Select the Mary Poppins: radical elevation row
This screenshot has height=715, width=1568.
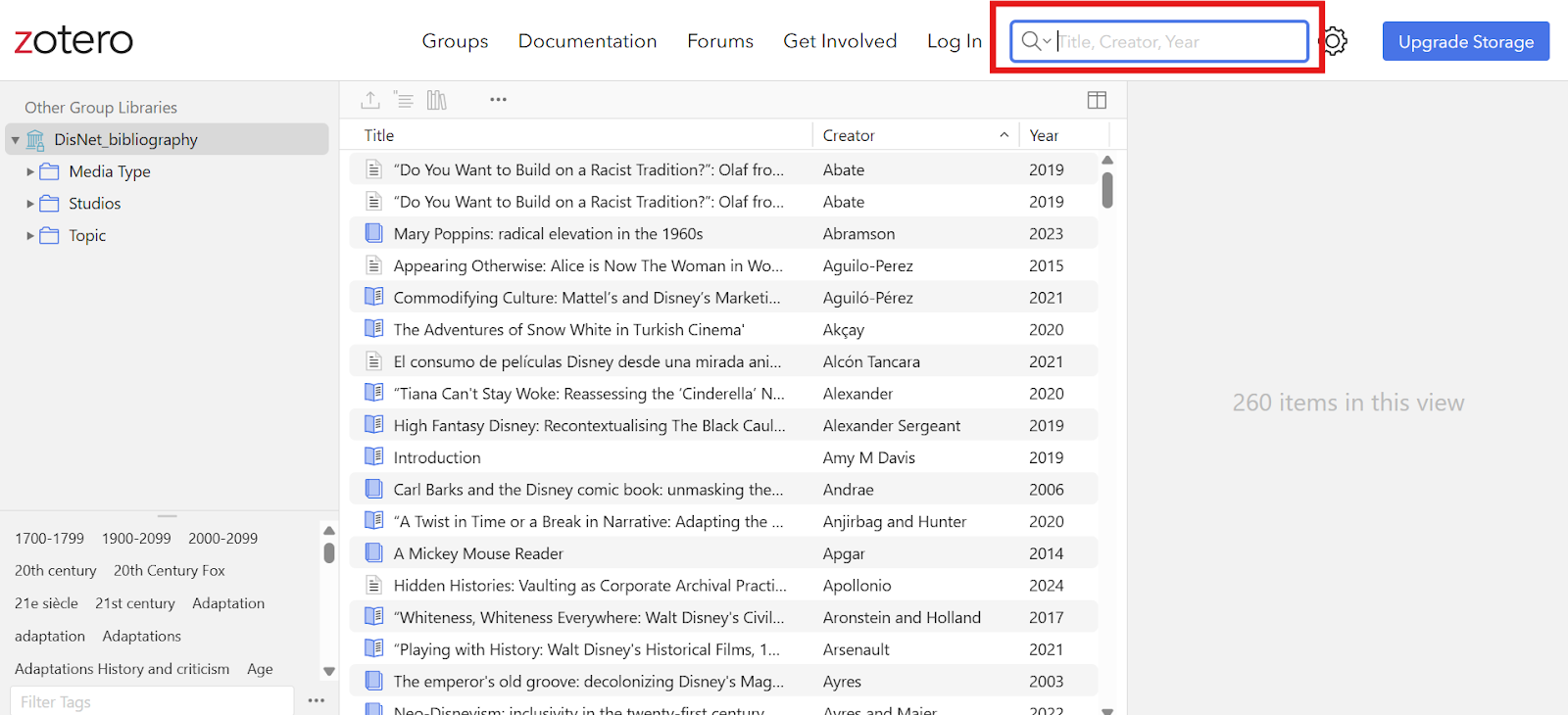point(723,233)
